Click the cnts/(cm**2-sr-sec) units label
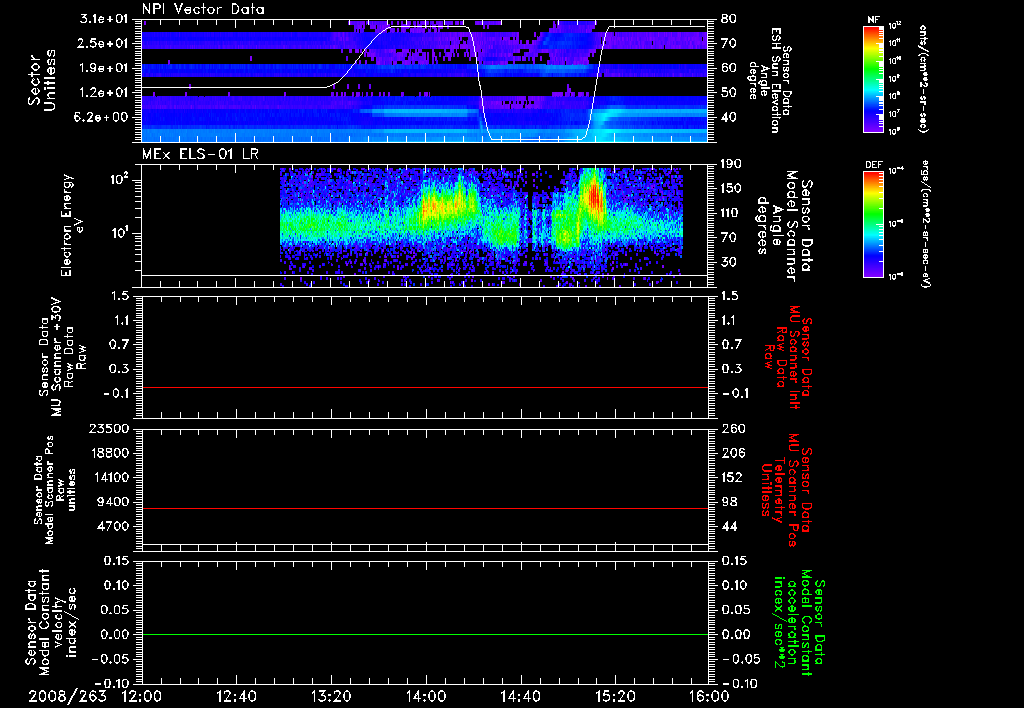Screen dimensions: 1024x708 [923, 78]
